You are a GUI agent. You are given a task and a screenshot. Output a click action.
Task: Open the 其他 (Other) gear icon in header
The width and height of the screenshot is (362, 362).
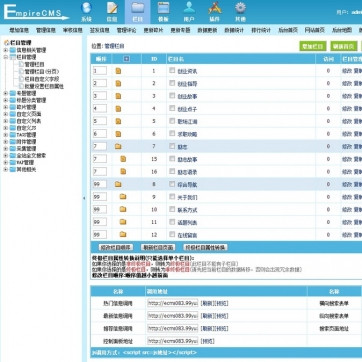point(240,8)
